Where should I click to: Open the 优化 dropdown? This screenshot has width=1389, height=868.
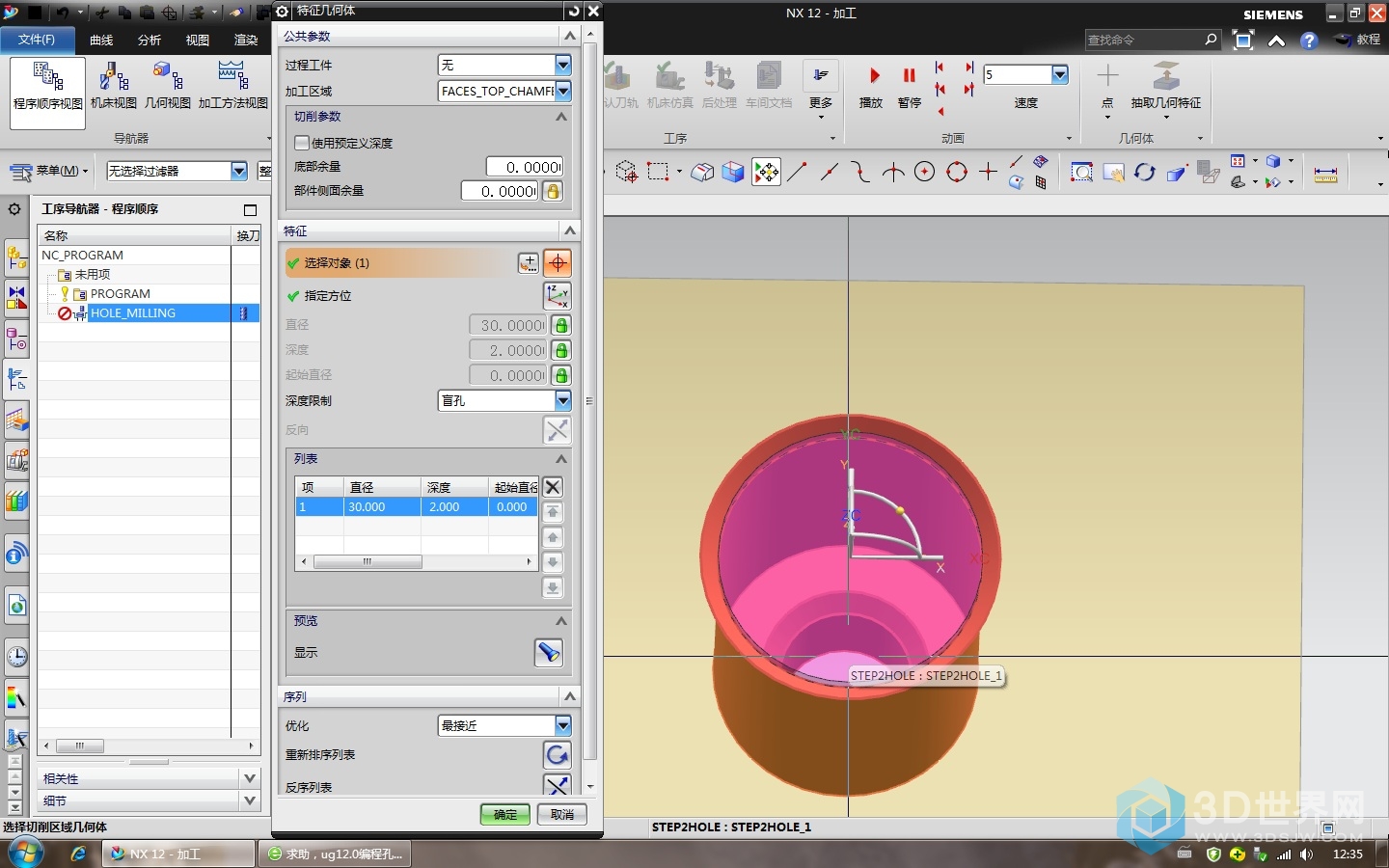[563, 725]
